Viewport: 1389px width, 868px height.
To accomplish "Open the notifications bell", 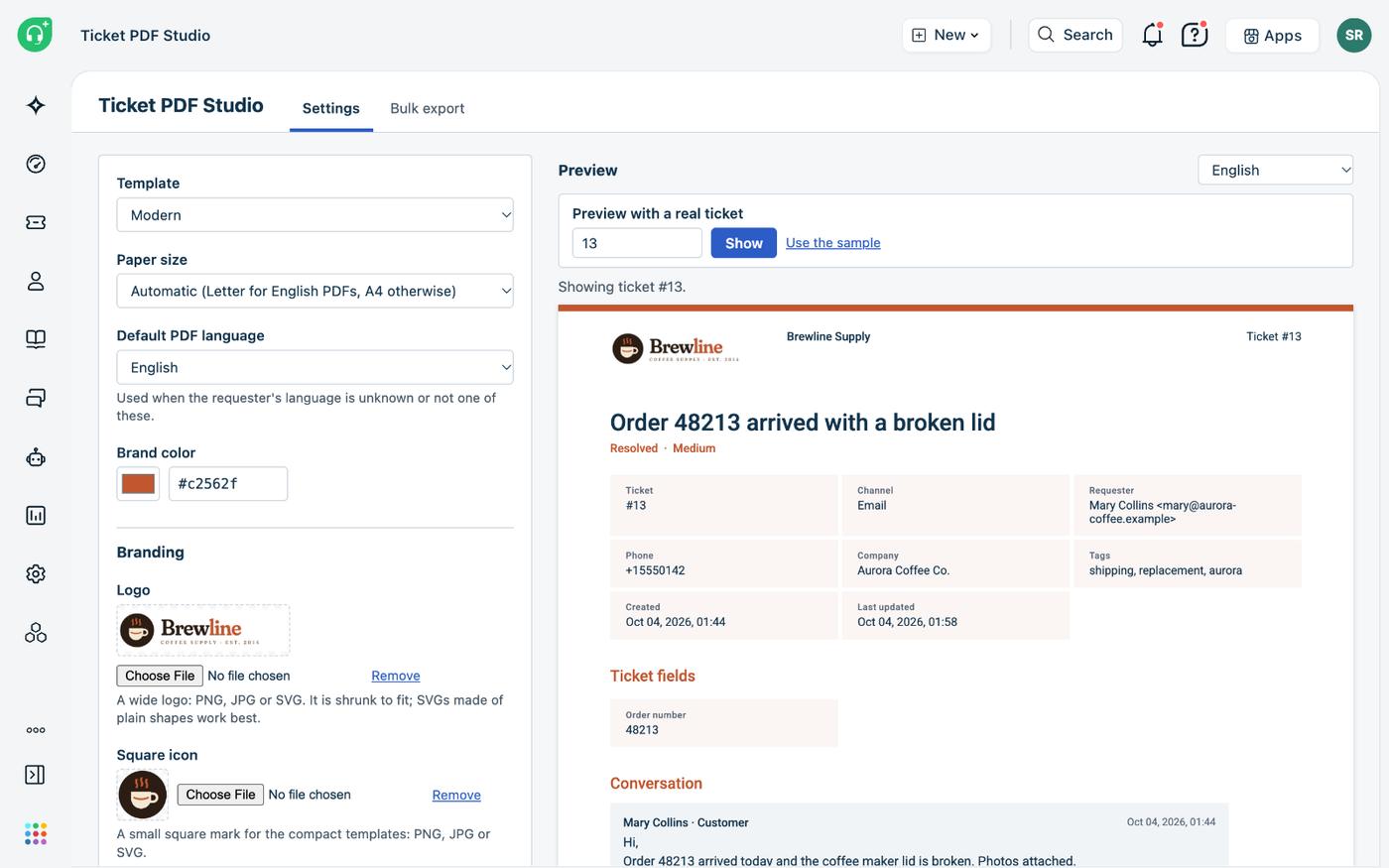I will coord(1152,35).
